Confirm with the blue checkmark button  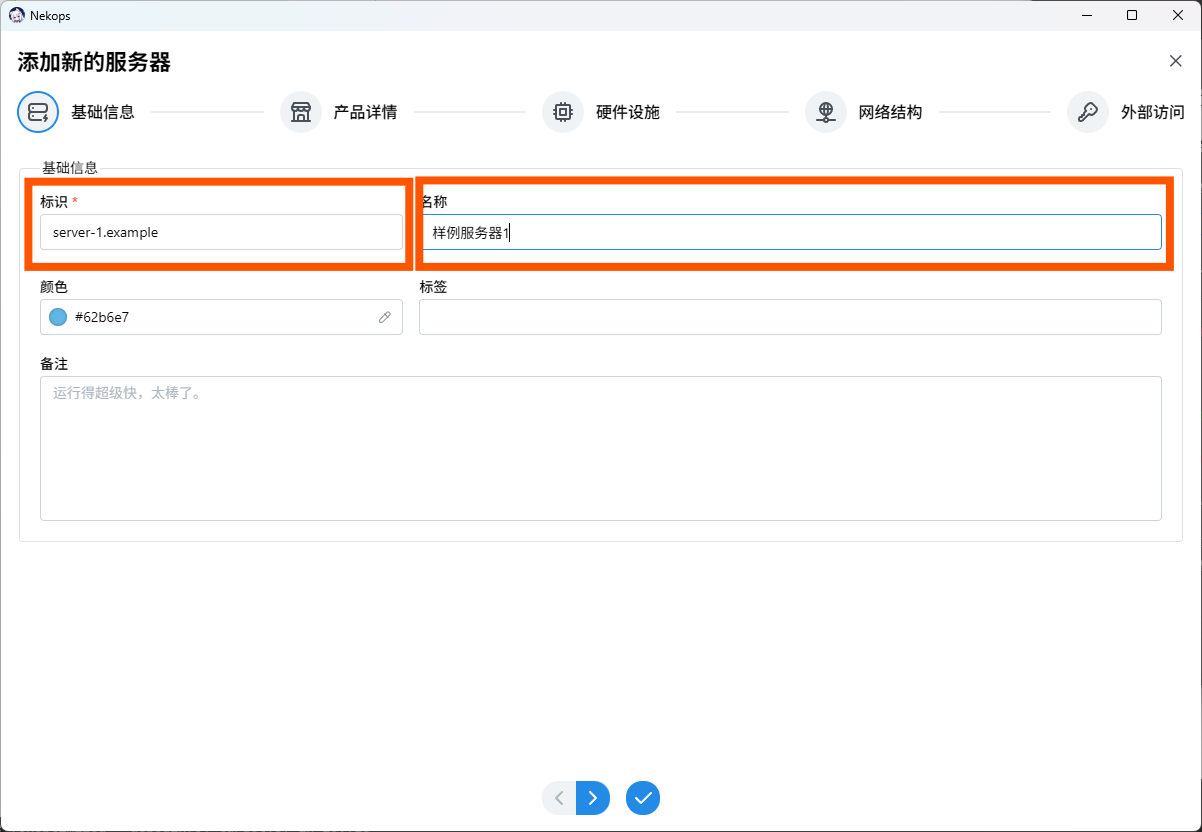pos(643,798)
